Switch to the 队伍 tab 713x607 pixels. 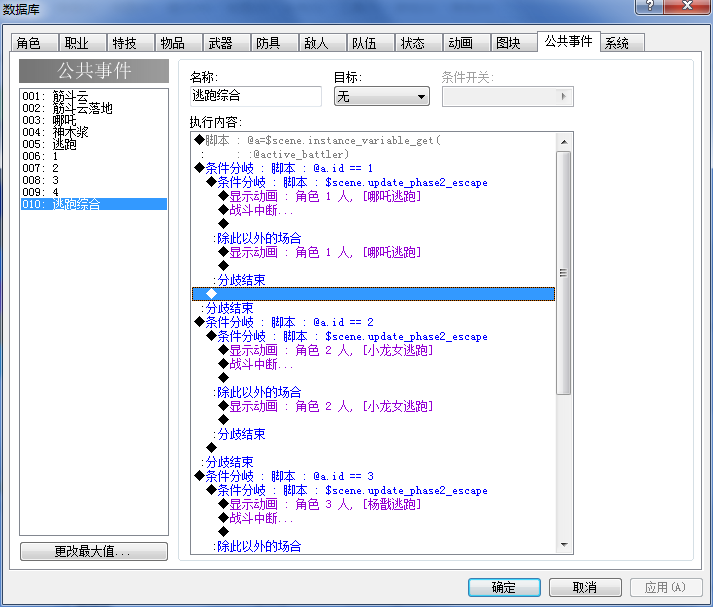pyautogui.click(x=372, y=43)
